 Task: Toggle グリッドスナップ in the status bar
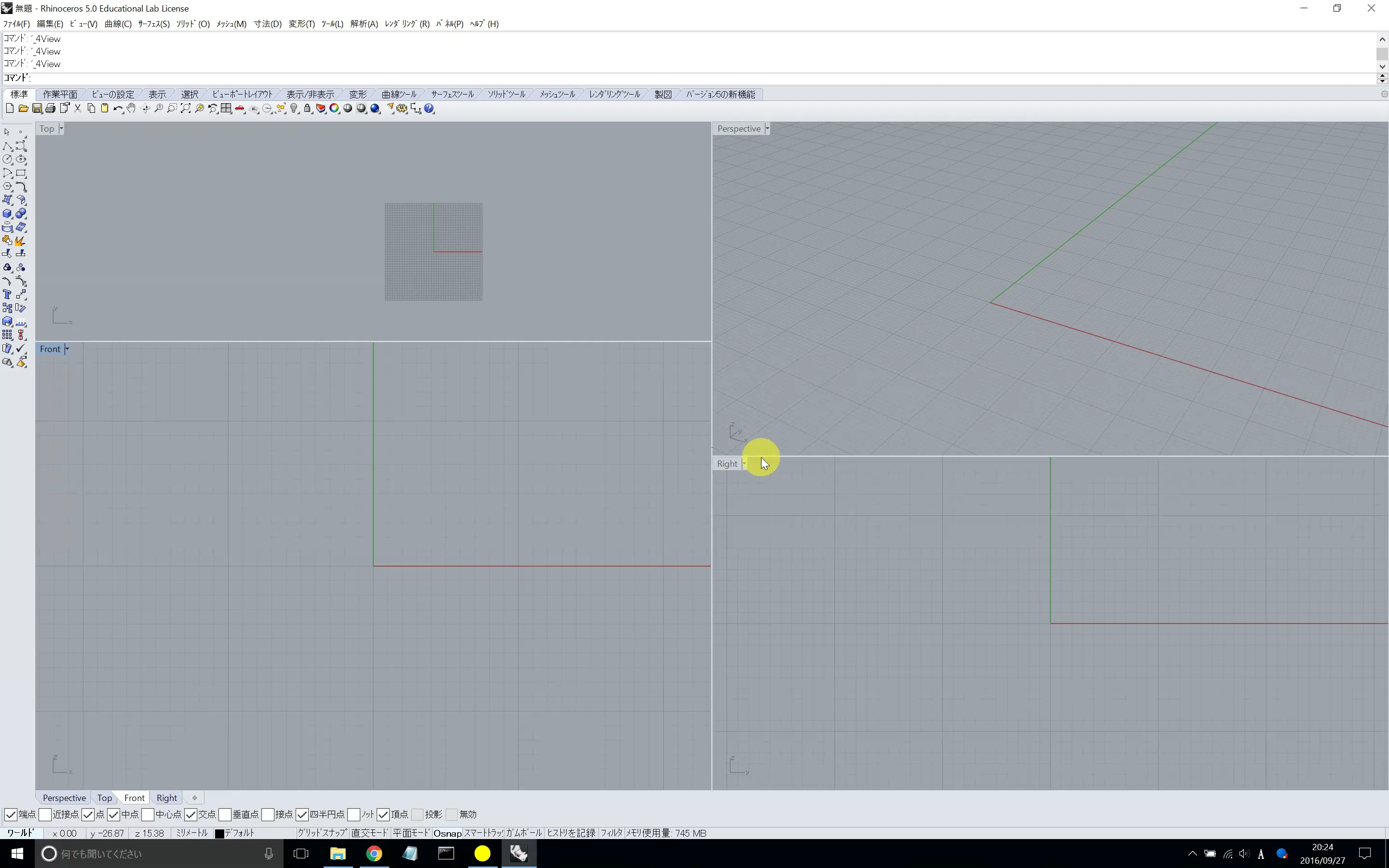pyautogui.click(x=322, y=833)
